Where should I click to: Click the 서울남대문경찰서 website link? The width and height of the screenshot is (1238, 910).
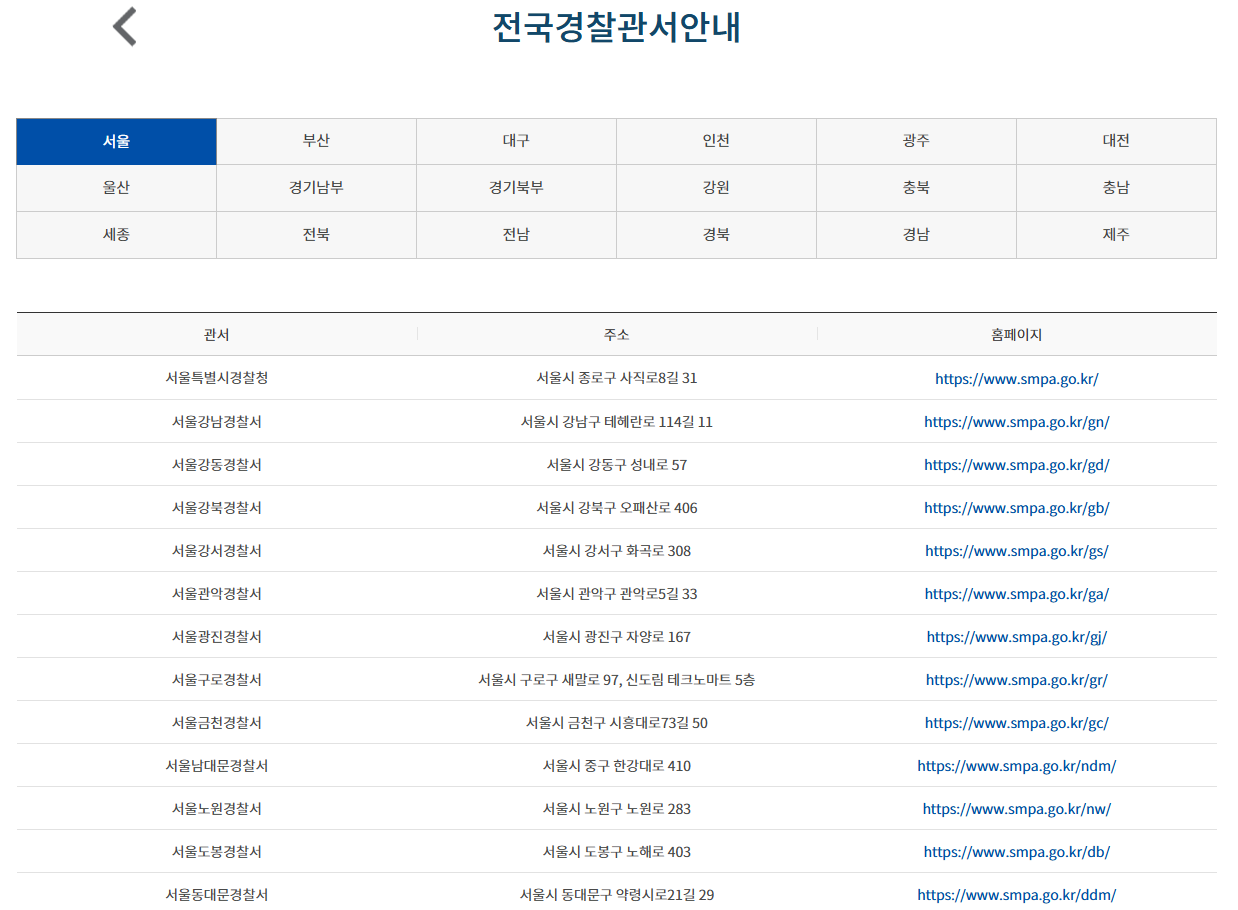click(x=1017, y=765)
